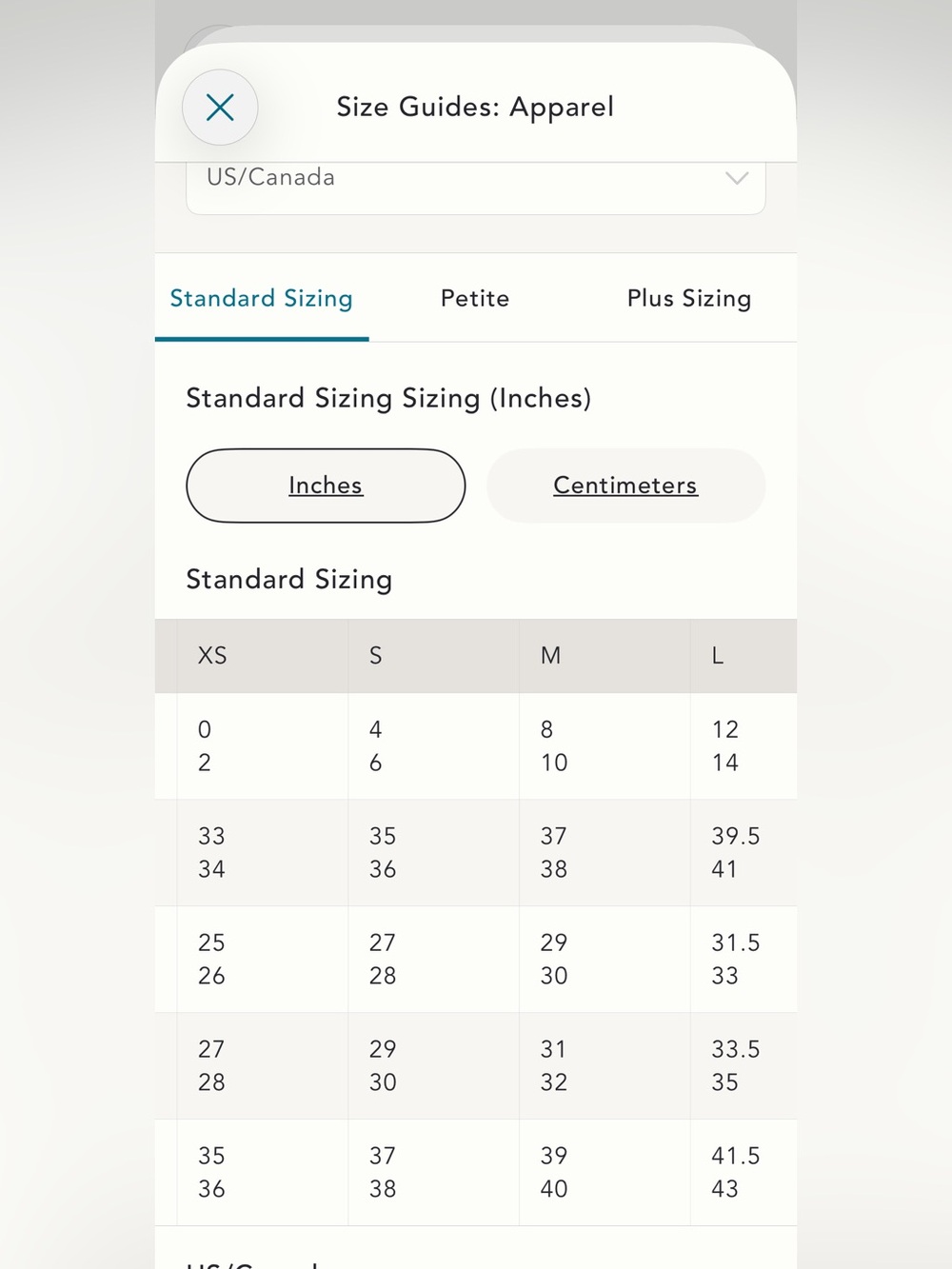Click the XS size numbers 0 2 cell
The image size is (952, 1269).
point(263,746)
